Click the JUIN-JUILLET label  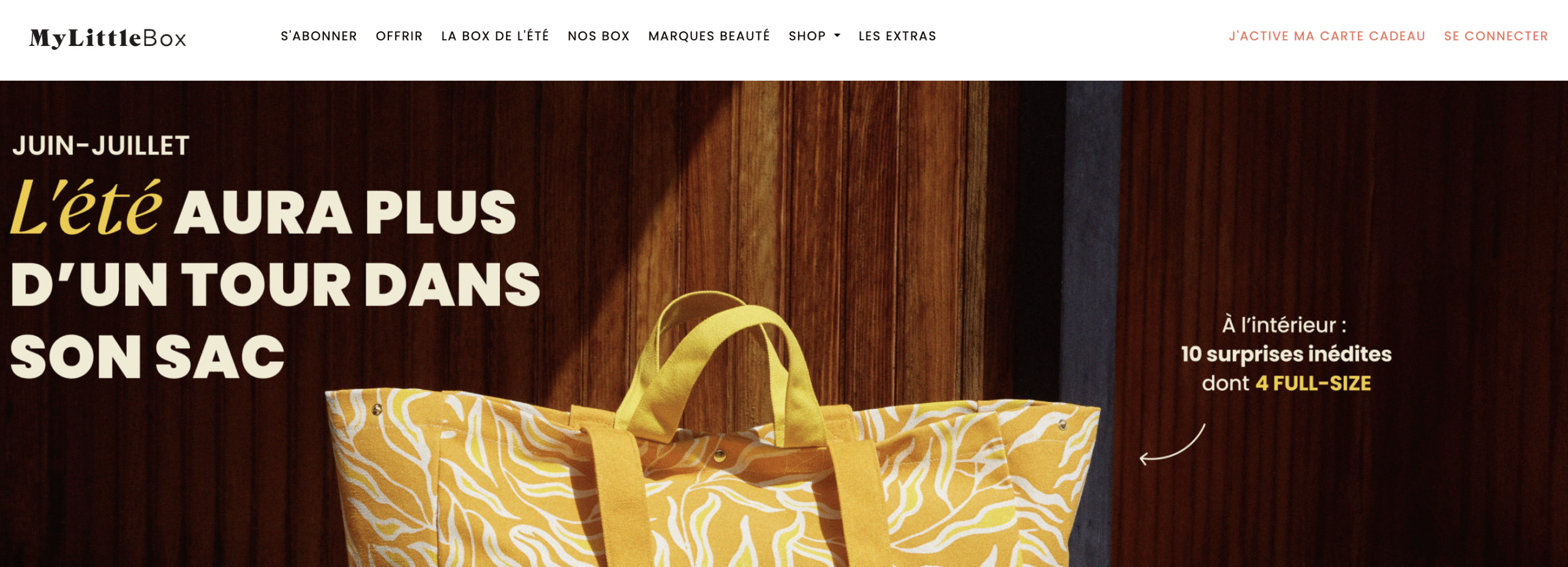coord(100,146)
